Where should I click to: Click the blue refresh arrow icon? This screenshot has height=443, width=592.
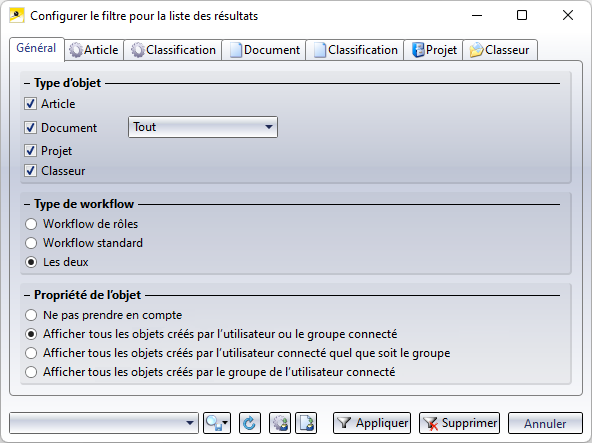tap(250, 423)
